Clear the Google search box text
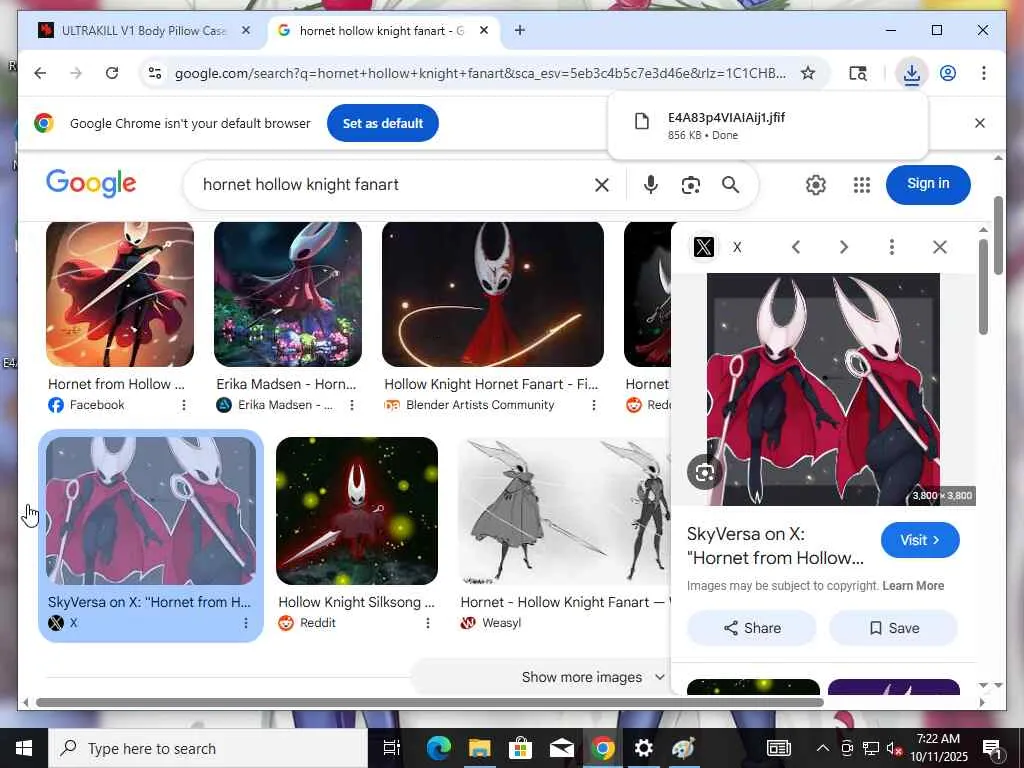Image resolution: width=1024 pixels, height=768 pixels. (x=601, y=185)
